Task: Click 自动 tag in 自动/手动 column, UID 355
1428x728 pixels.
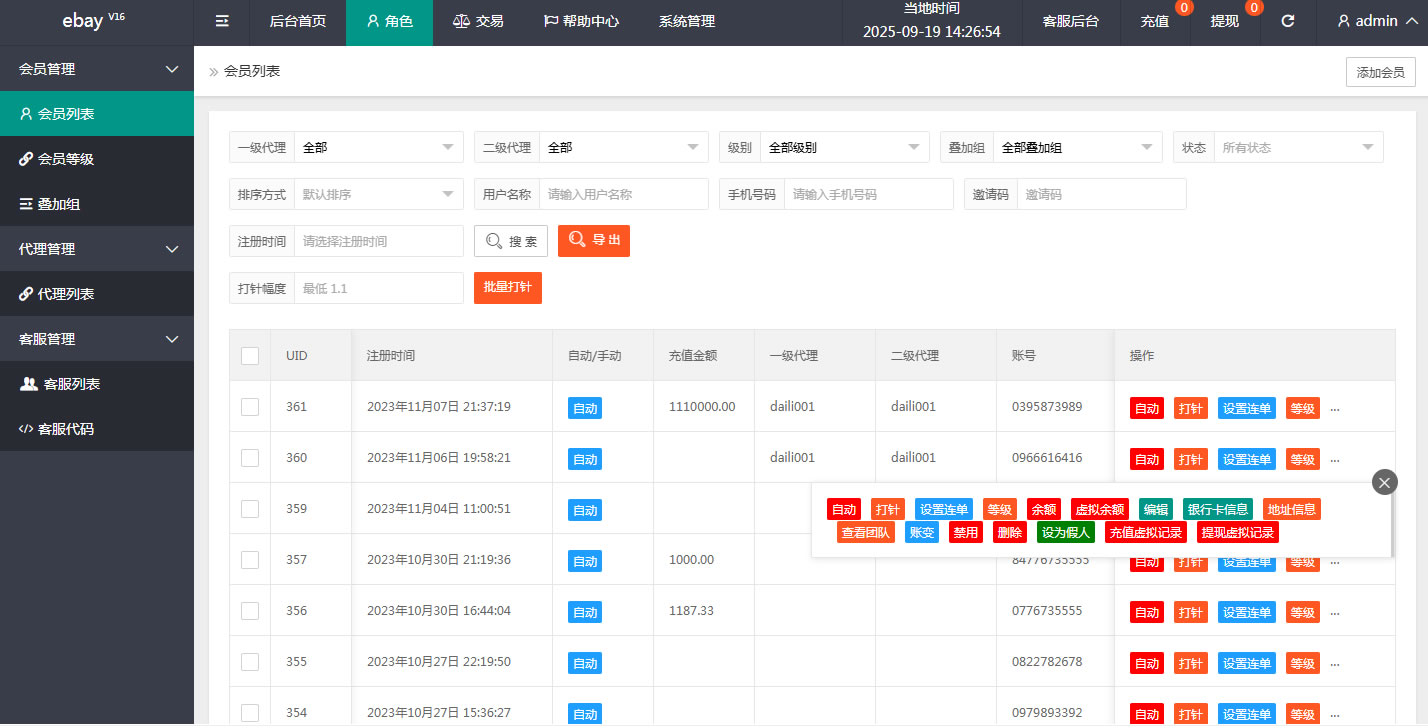Action: 585,663
